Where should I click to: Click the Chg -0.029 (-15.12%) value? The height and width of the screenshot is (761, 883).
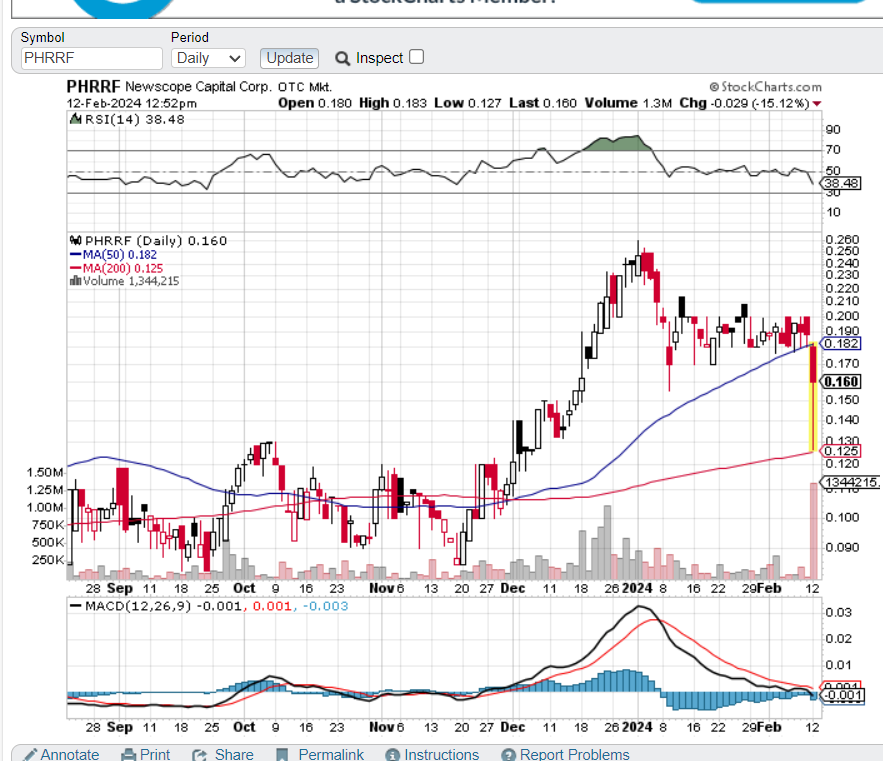pos(744,103)
